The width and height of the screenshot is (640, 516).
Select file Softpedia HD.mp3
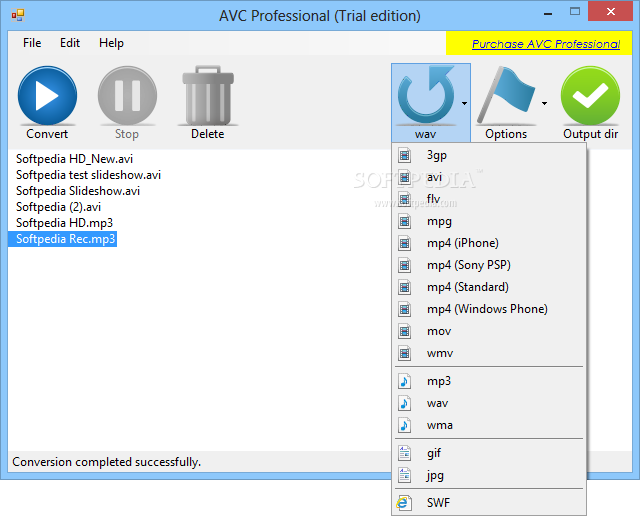(x=64, y=223)
